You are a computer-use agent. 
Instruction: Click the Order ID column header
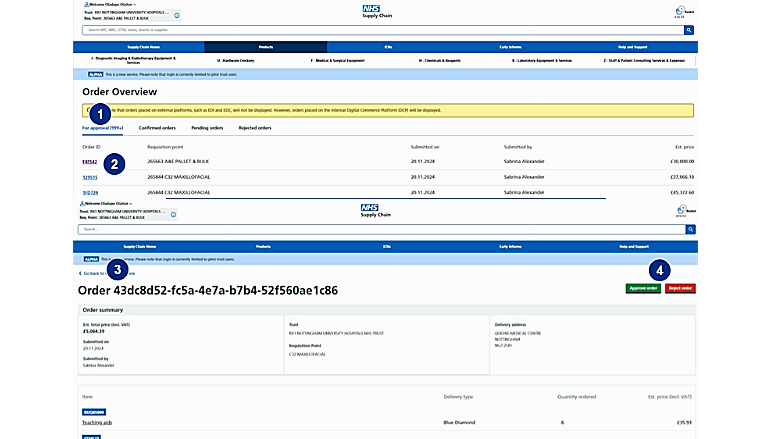pos(91,147)
